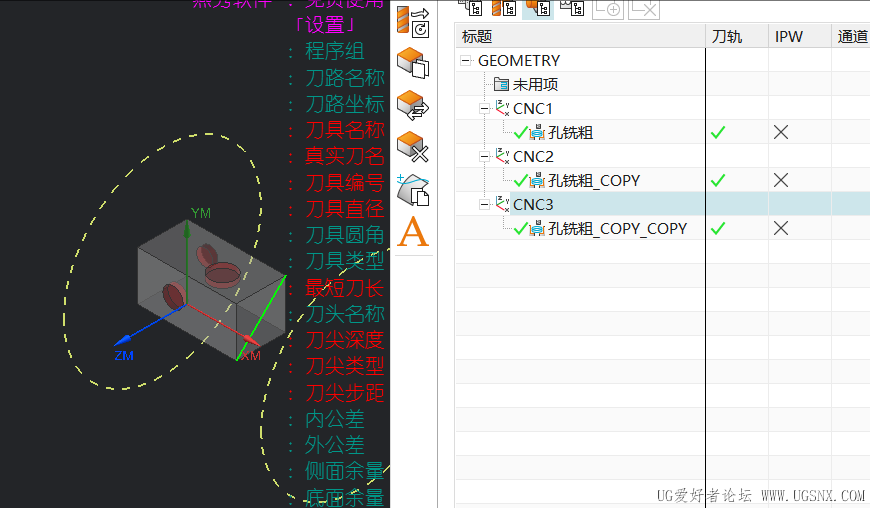Click the 真实刀名 label

[x=345, y=156]
